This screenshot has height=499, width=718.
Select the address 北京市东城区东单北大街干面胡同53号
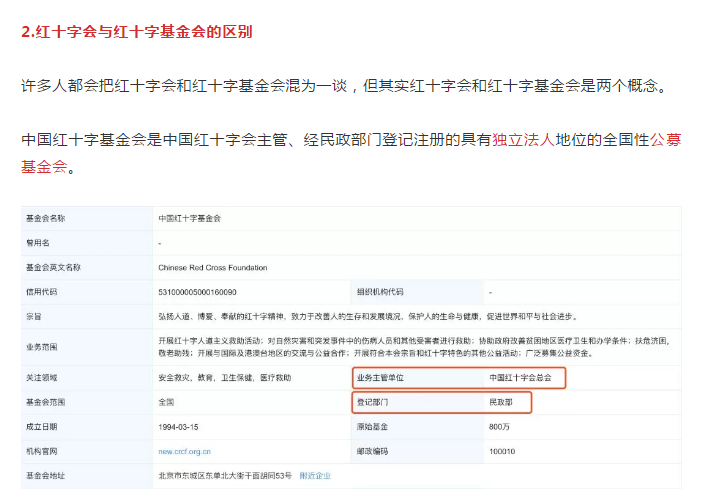point(225,476)
